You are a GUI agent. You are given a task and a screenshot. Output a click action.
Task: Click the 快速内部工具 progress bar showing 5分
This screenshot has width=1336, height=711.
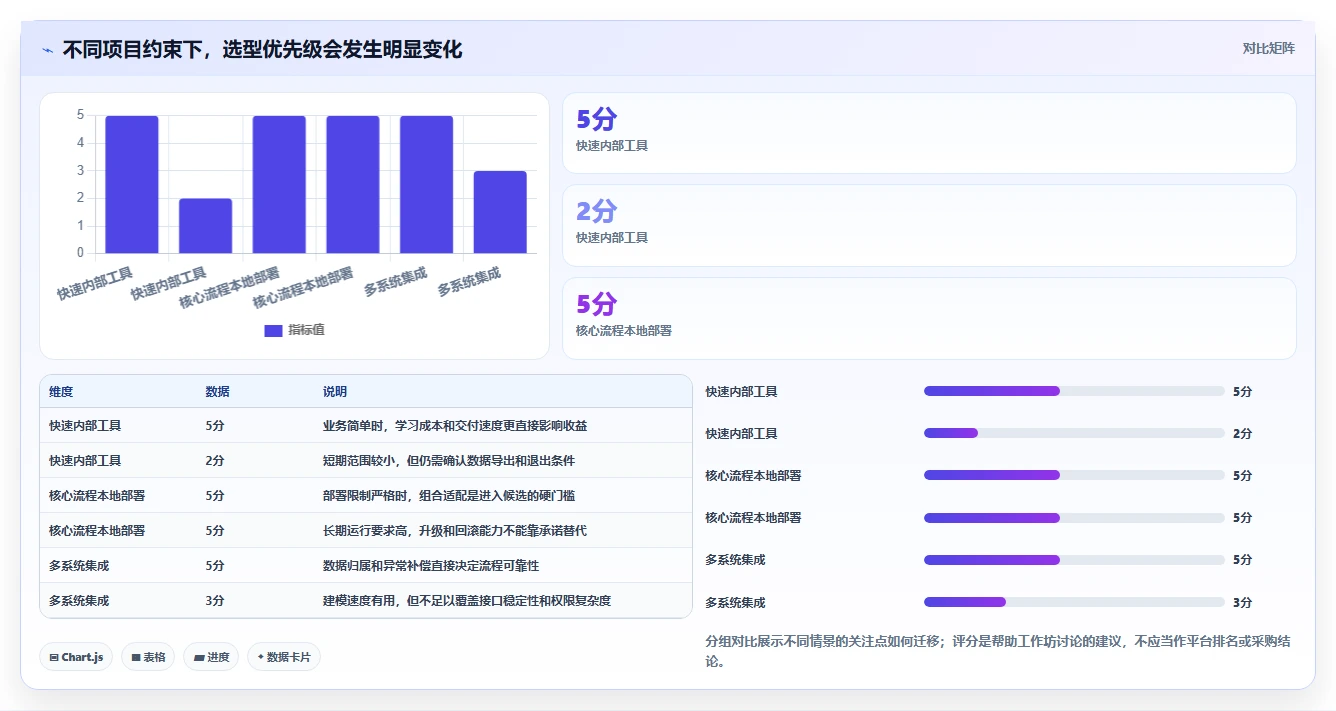point(1074,391)
